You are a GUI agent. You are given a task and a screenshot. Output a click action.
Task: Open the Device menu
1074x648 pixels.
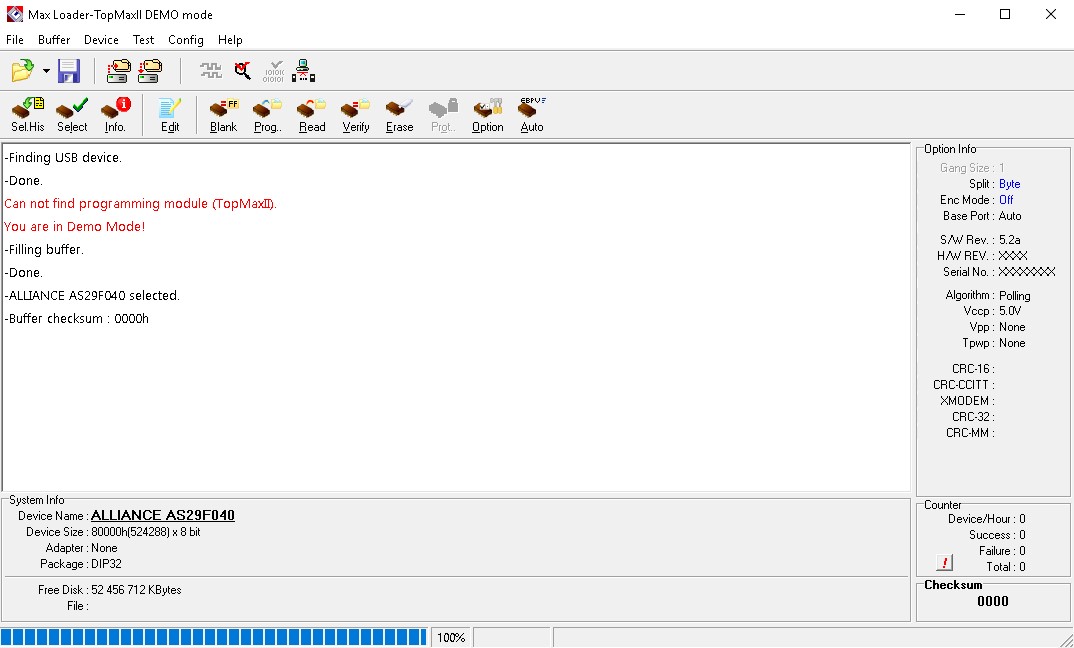[x=101, y=40]
